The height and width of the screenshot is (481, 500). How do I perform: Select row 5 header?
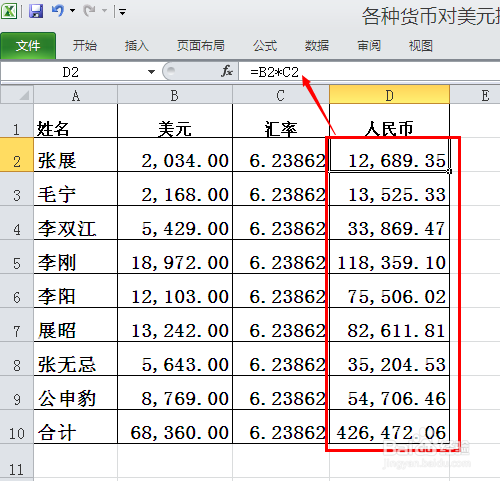(17, 257)
